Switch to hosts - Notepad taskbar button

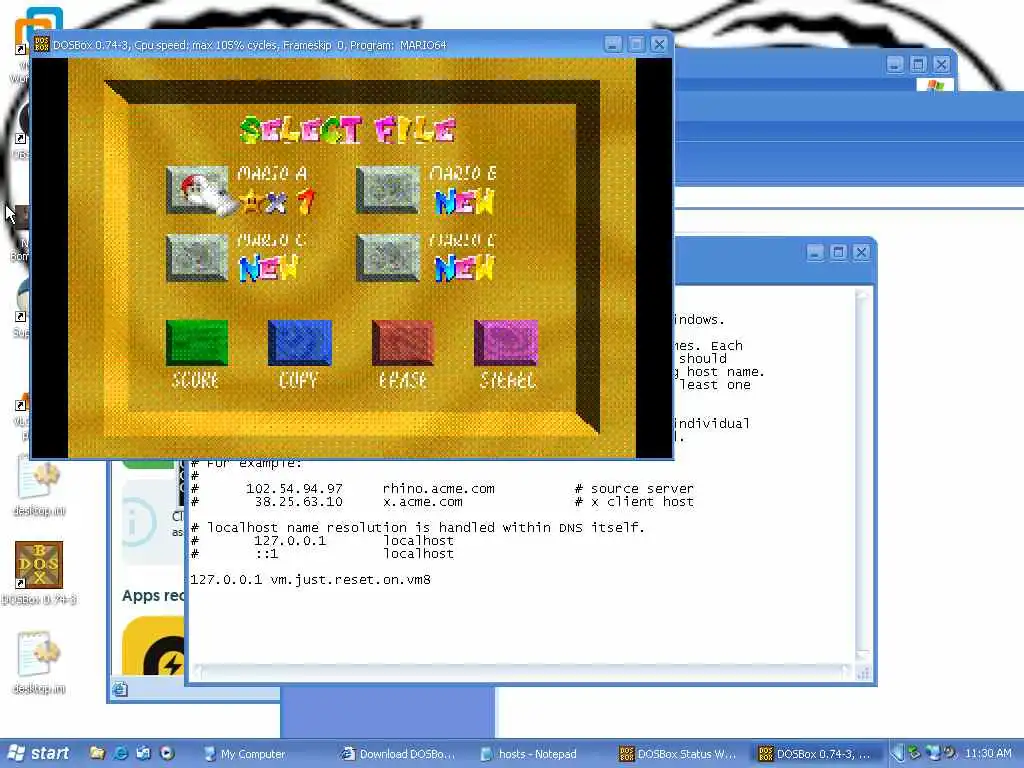coord(539,754)
